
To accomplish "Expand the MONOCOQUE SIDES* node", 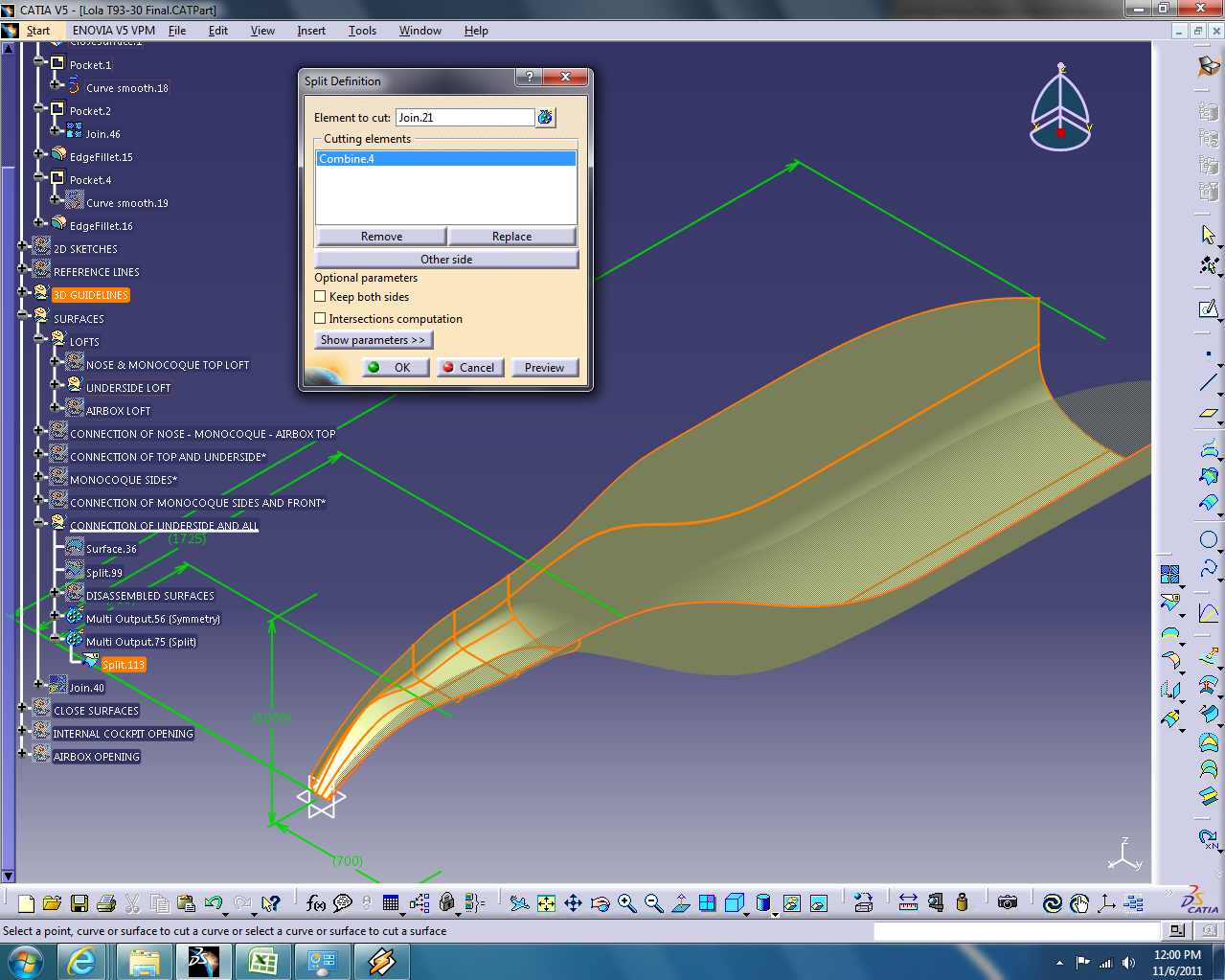I will point(38,476).
